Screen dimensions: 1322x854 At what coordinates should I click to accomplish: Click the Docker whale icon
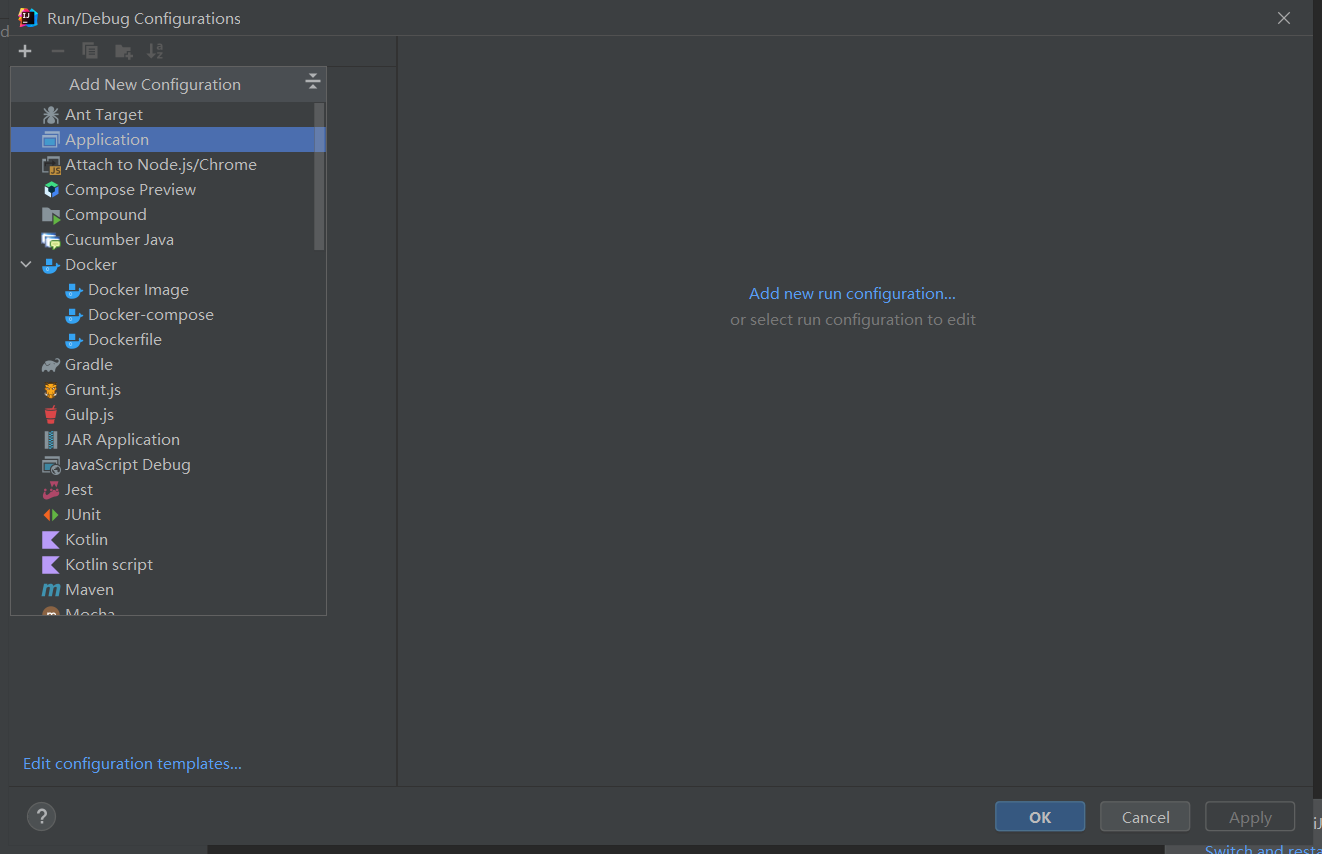coord(51,265)
